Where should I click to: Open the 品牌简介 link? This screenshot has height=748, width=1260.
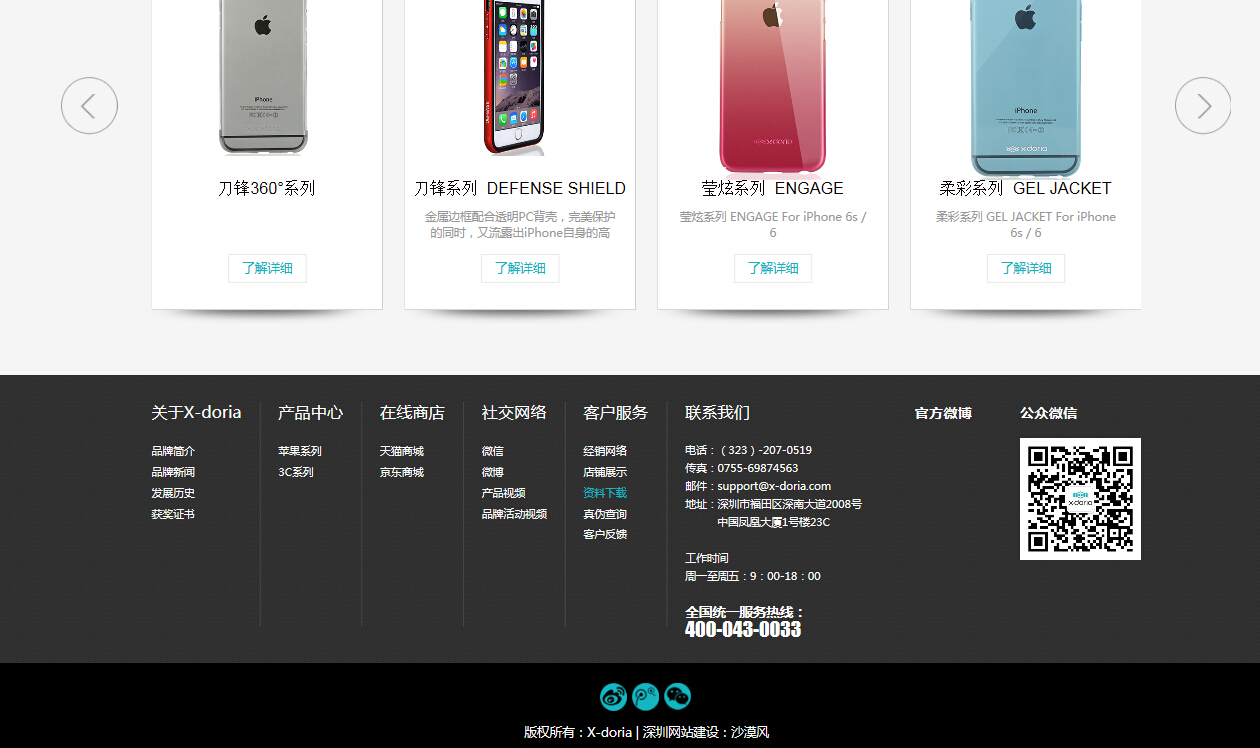[x=173, y=451]
